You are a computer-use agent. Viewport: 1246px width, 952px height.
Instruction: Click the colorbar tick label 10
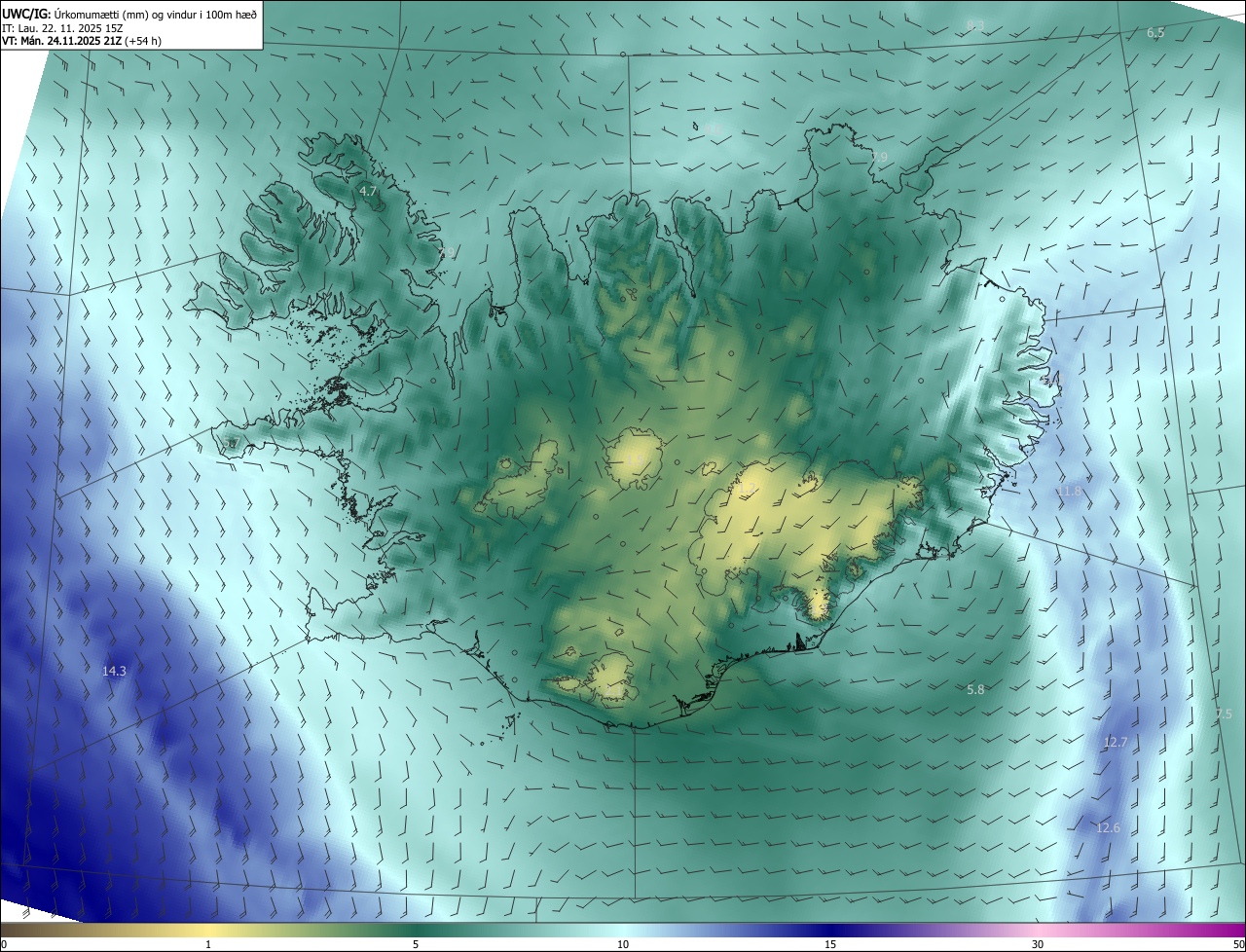pyautogui.click(x=623, y=945)
